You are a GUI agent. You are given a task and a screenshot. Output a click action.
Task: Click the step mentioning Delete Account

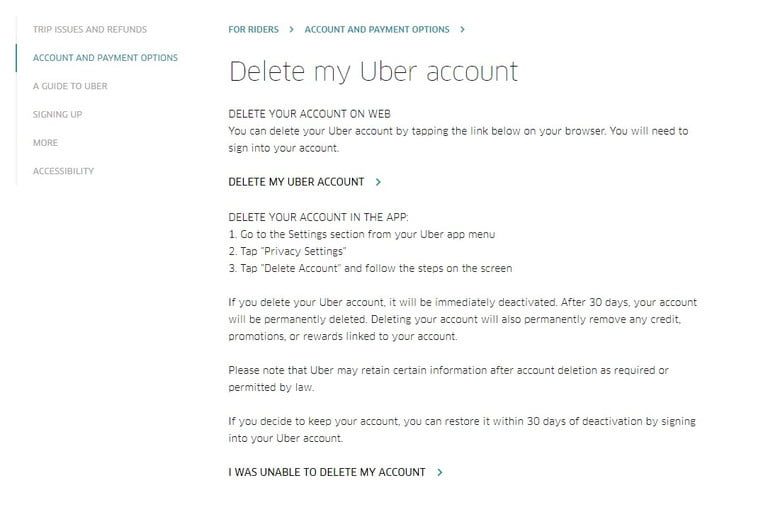coord(370,268)
